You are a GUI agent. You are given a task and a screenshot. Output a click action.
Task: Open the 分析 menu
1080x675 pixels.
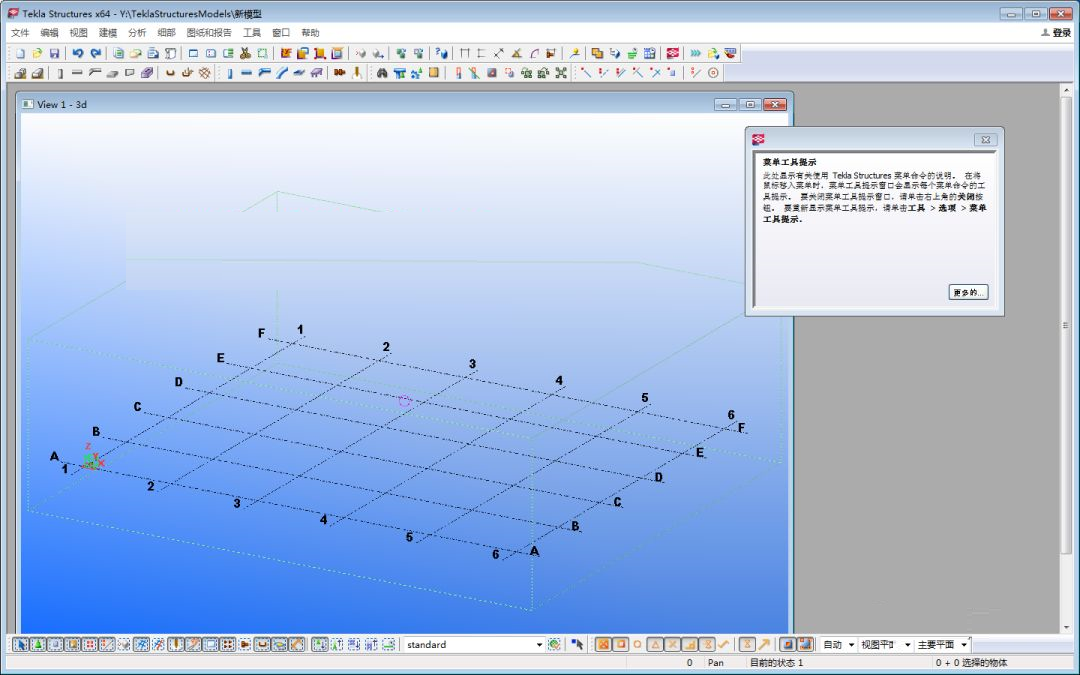(137, 32)
